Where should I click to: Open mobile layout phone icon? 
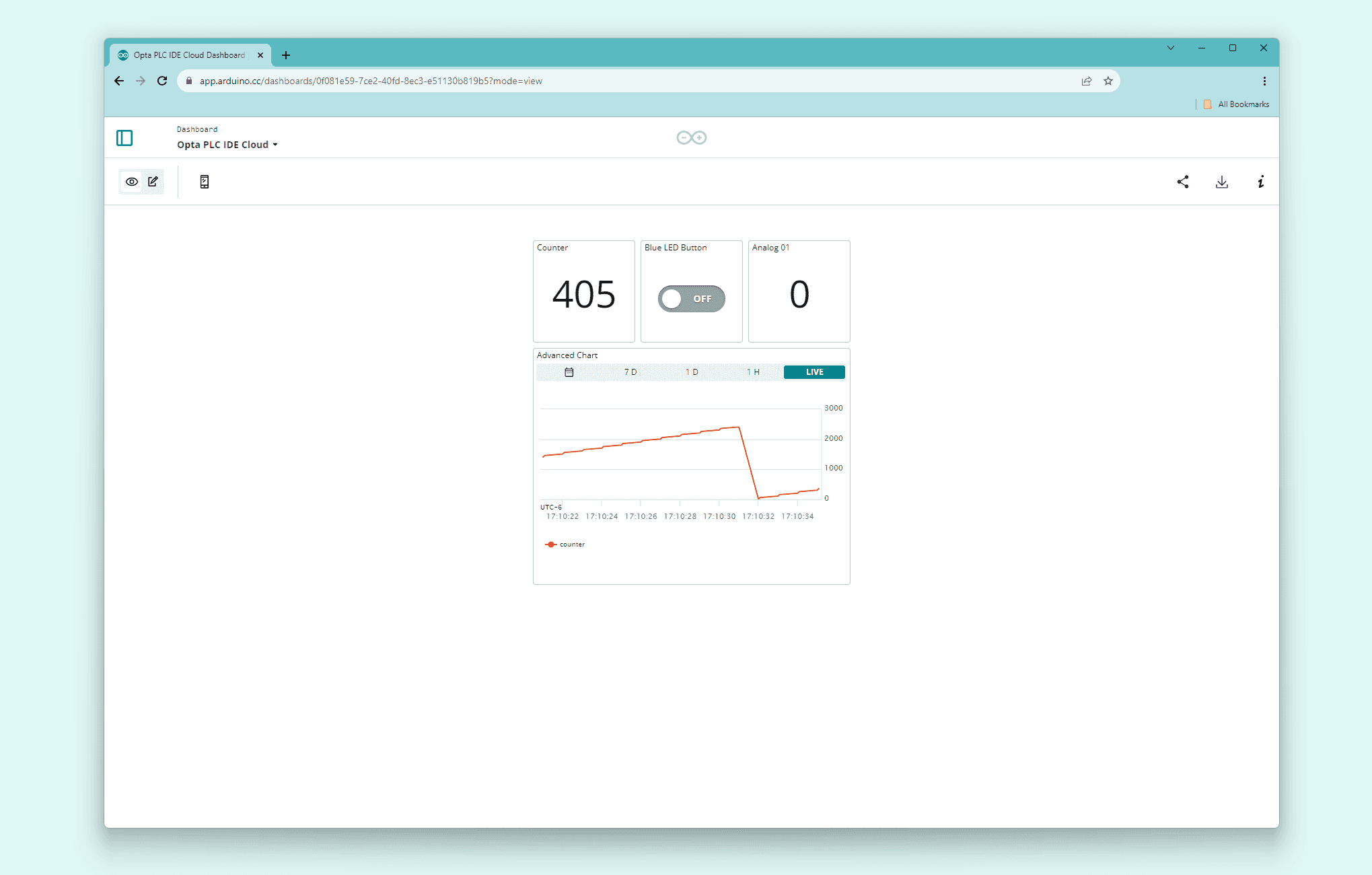pyautogui.click(x=205, y=182)
